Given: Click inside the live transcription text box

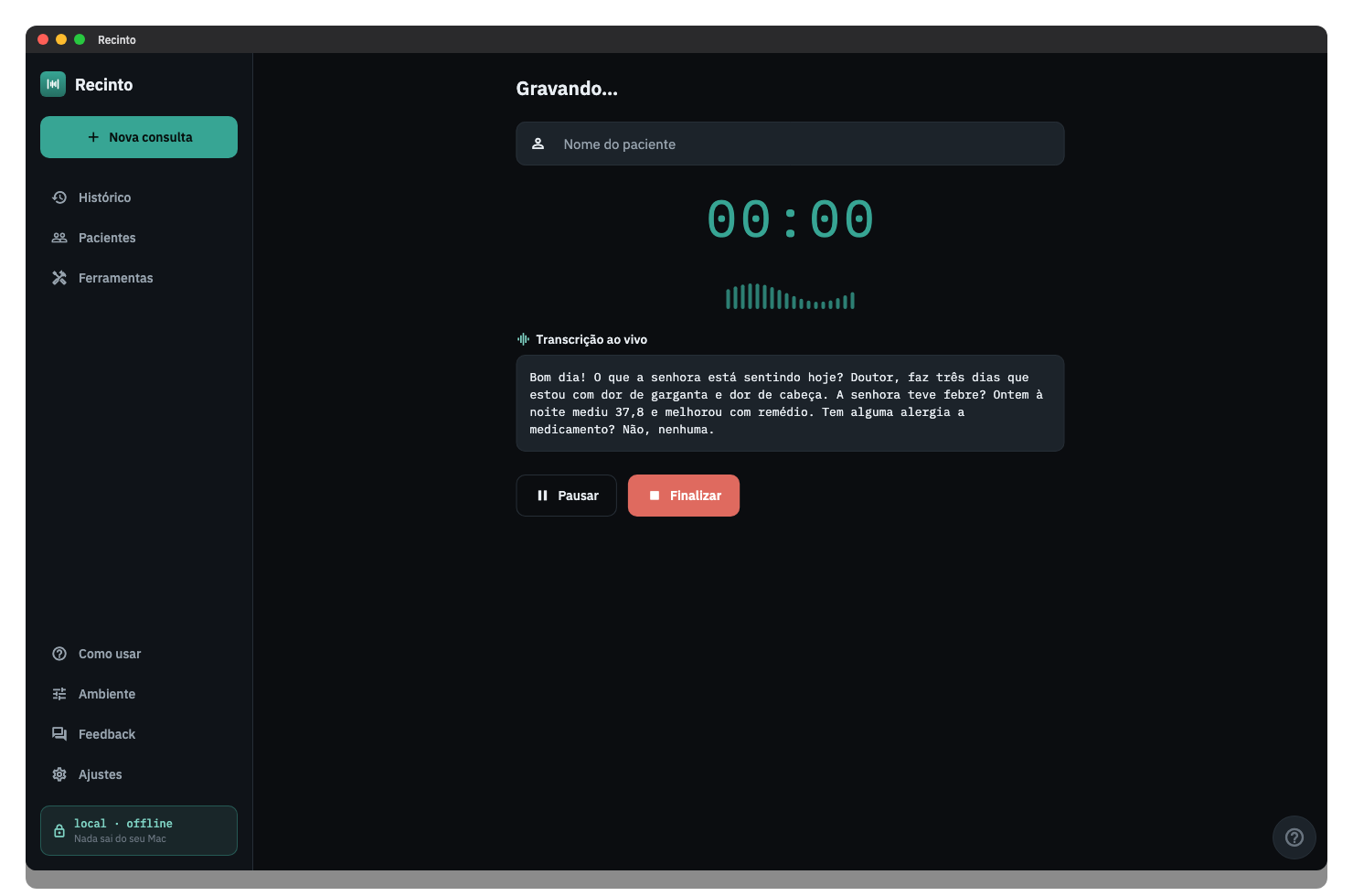Looking at the screenshot, I should 790,403.
